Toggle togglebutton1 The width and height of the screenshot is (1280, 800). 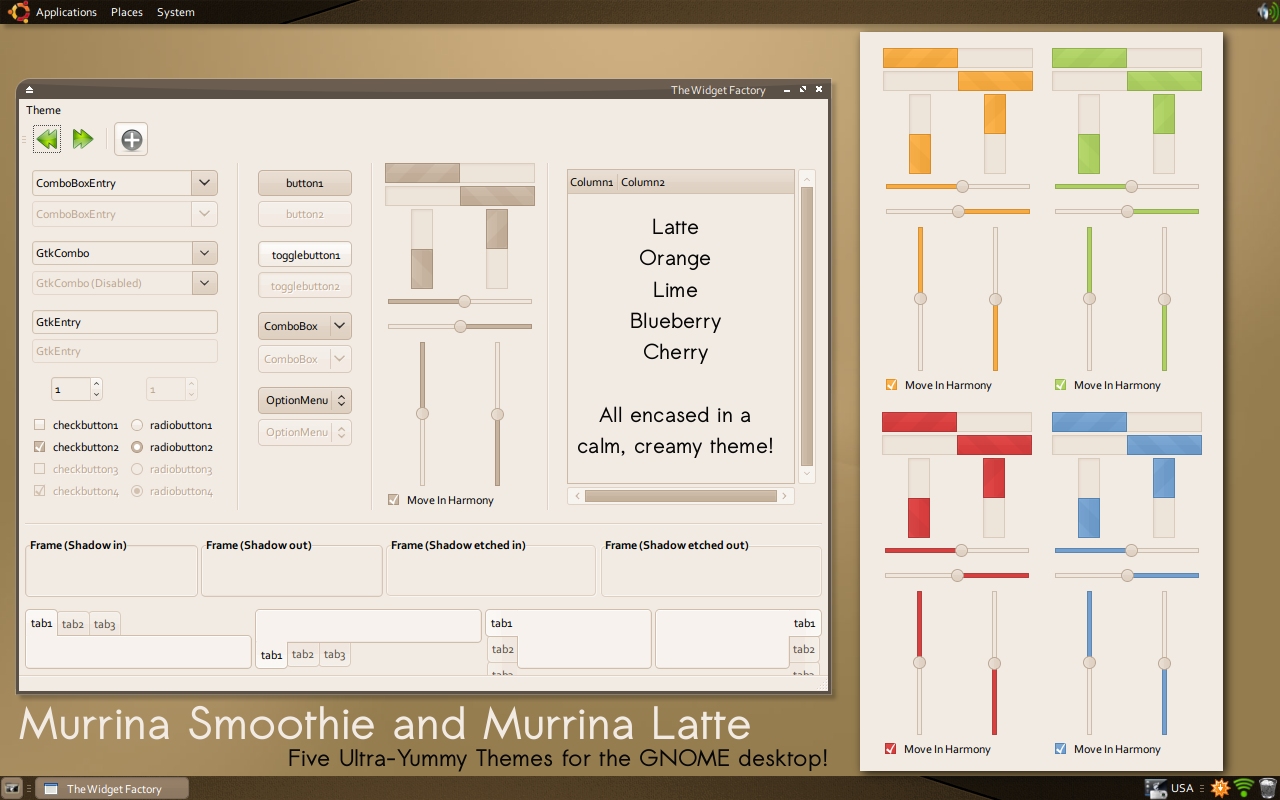tap(305, 255)
